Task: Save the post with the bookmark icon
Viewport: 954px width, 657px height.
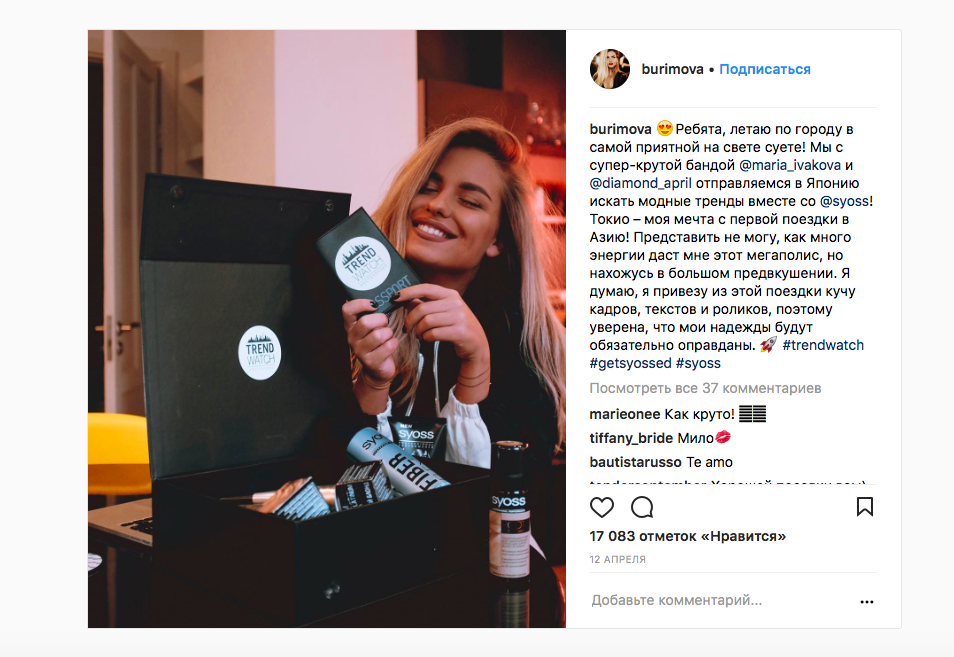Action: coord(865,507)
